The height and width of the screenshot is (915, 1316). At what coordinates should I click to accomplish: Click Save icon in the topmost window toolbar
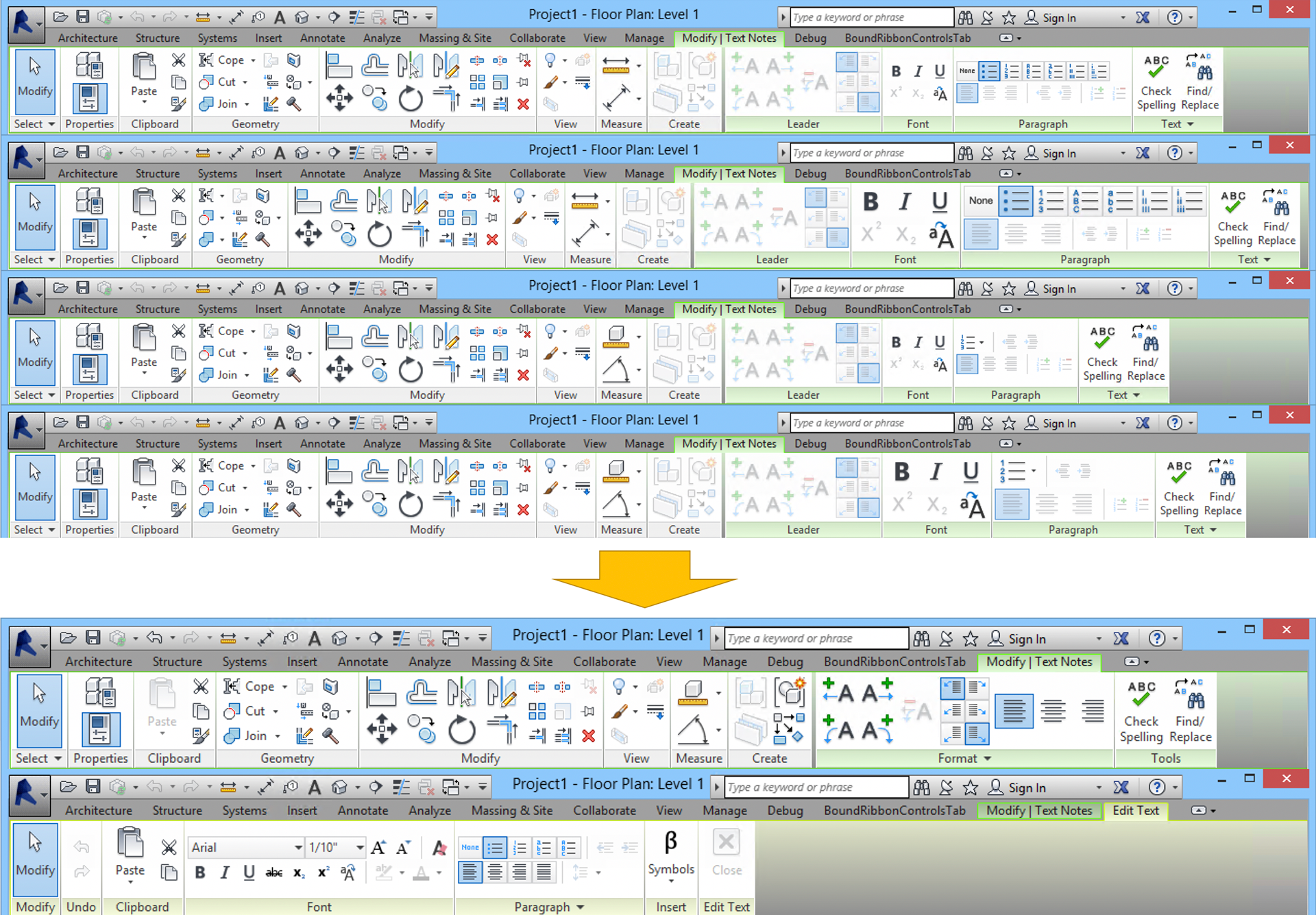[82, 17]
